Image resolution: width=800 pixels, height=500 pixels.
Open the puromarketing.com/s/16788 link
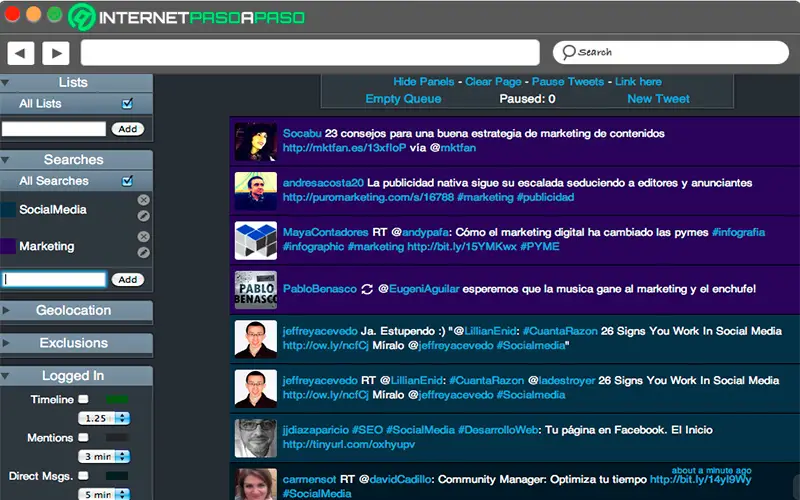(368, 197)
